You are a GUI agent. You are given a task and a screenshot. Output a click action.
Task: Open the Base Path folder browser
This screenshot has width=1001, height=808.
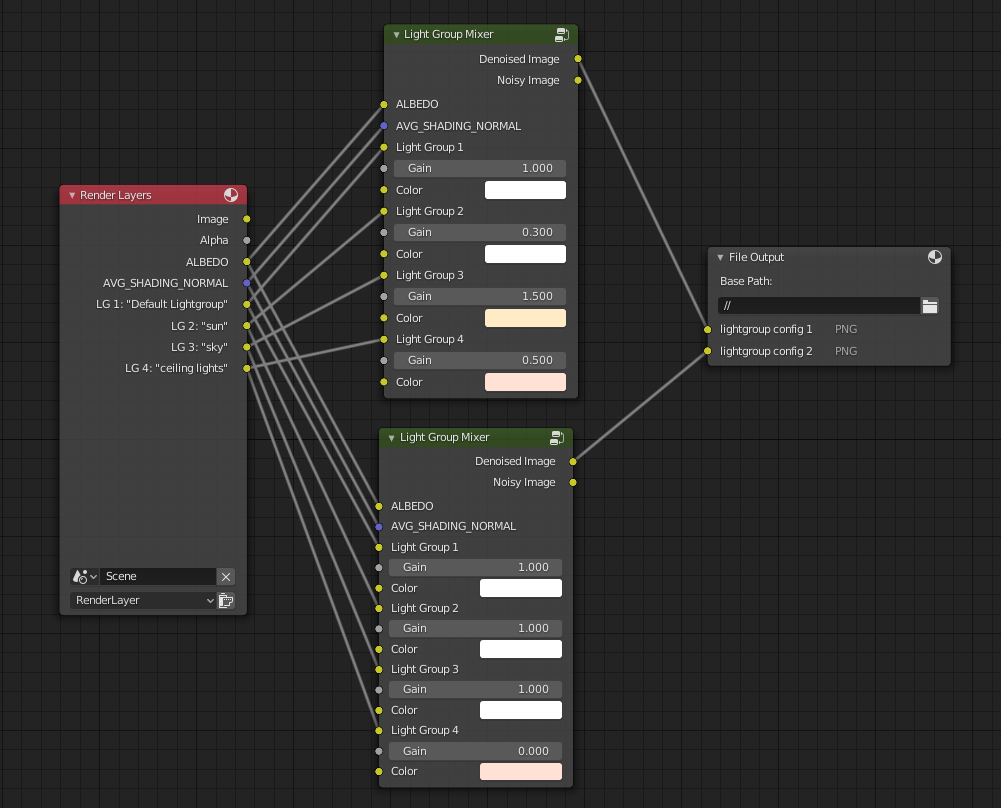[x=930, y=306]
